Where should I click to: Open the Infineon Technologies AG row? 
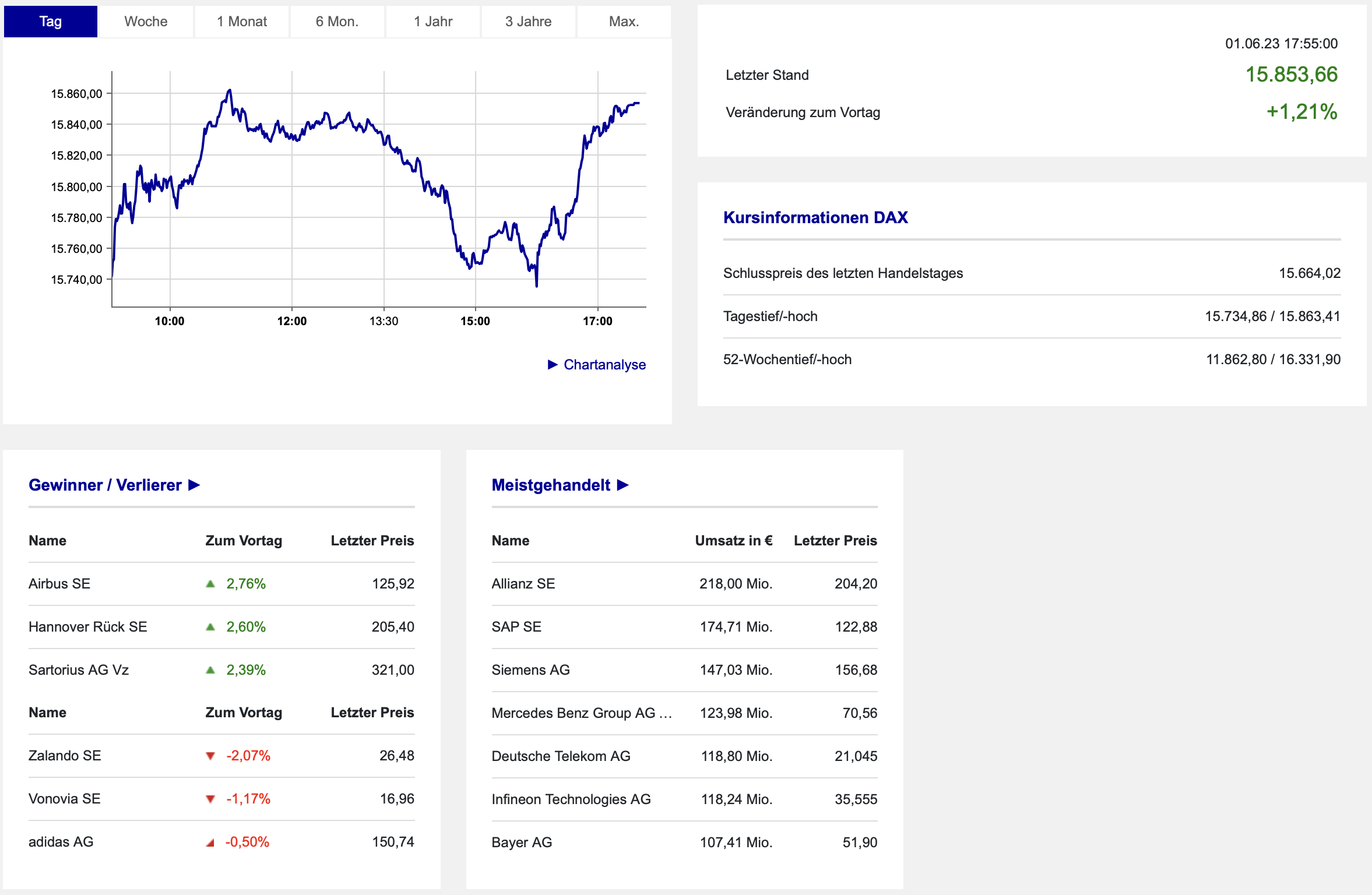coord(571,799)
